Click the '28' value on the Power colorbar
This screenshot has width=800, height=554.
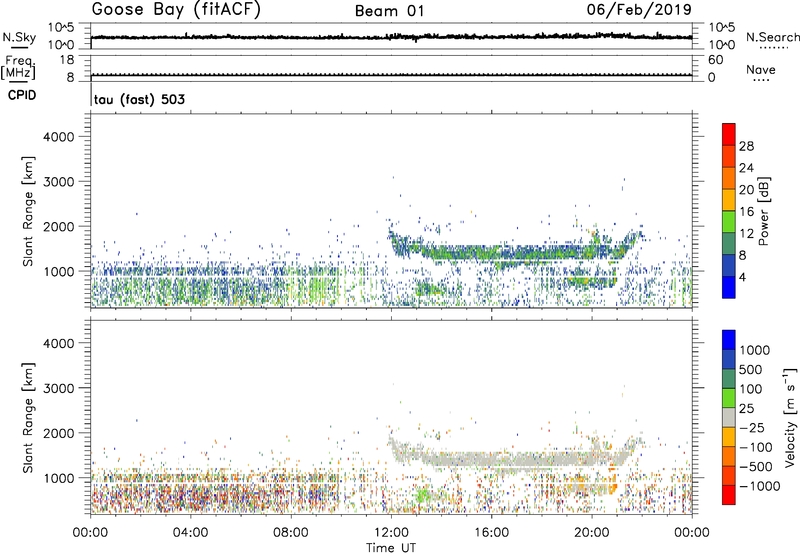point(746,146)
